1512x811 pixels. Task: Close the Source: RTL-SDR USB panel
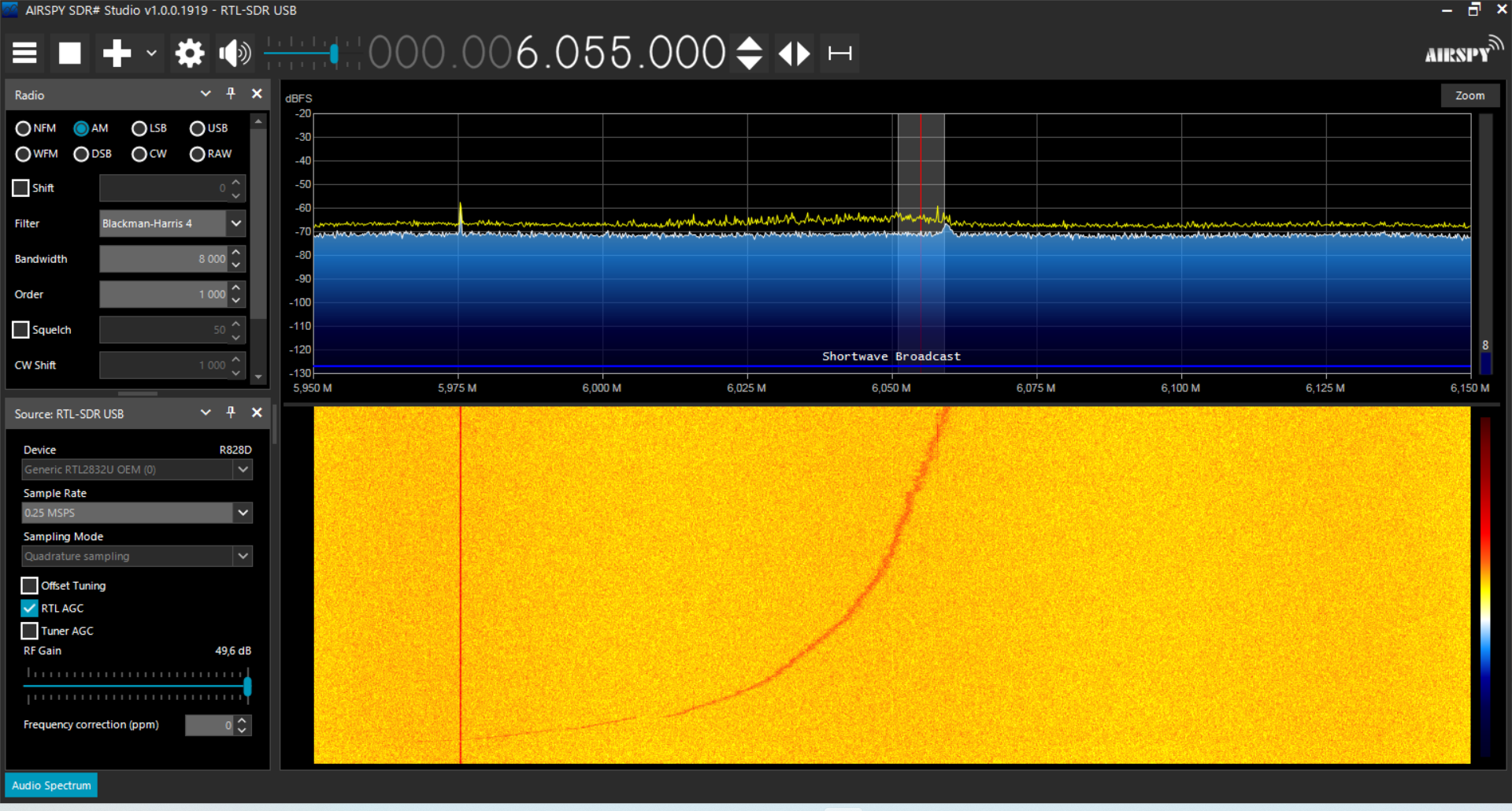(x=257, y=413)
